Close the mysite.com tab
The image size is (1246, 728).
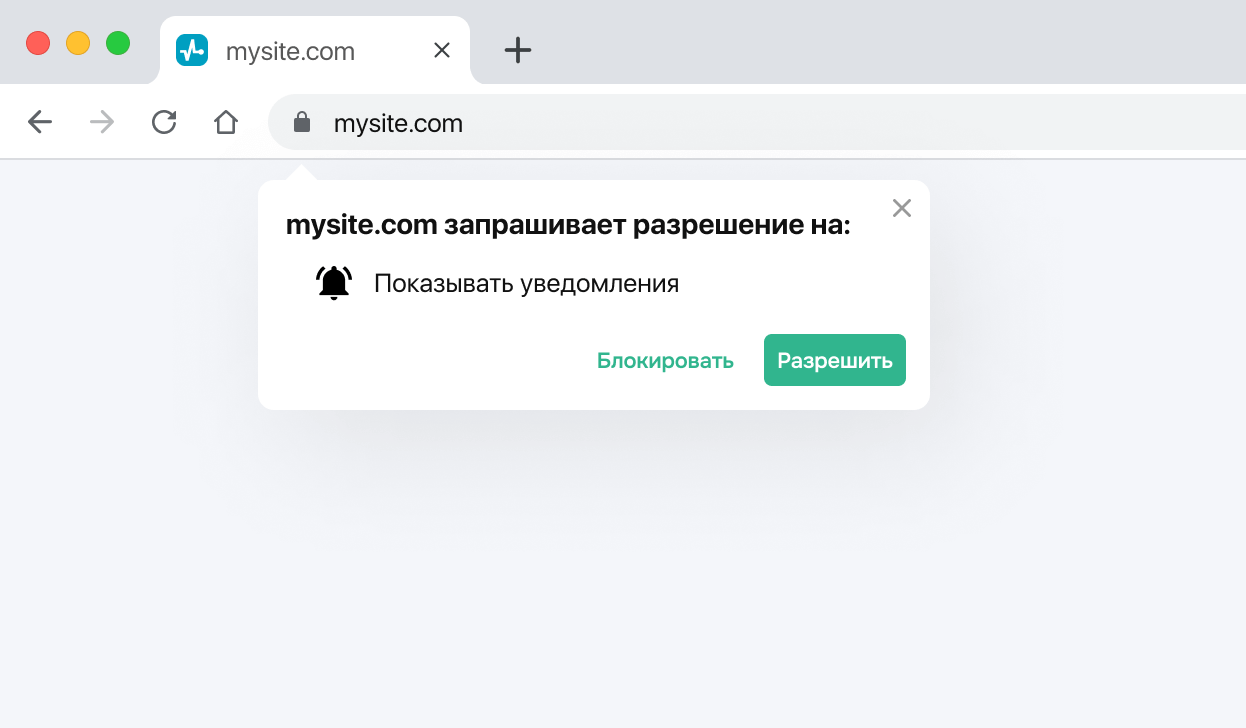click(441, 50)
